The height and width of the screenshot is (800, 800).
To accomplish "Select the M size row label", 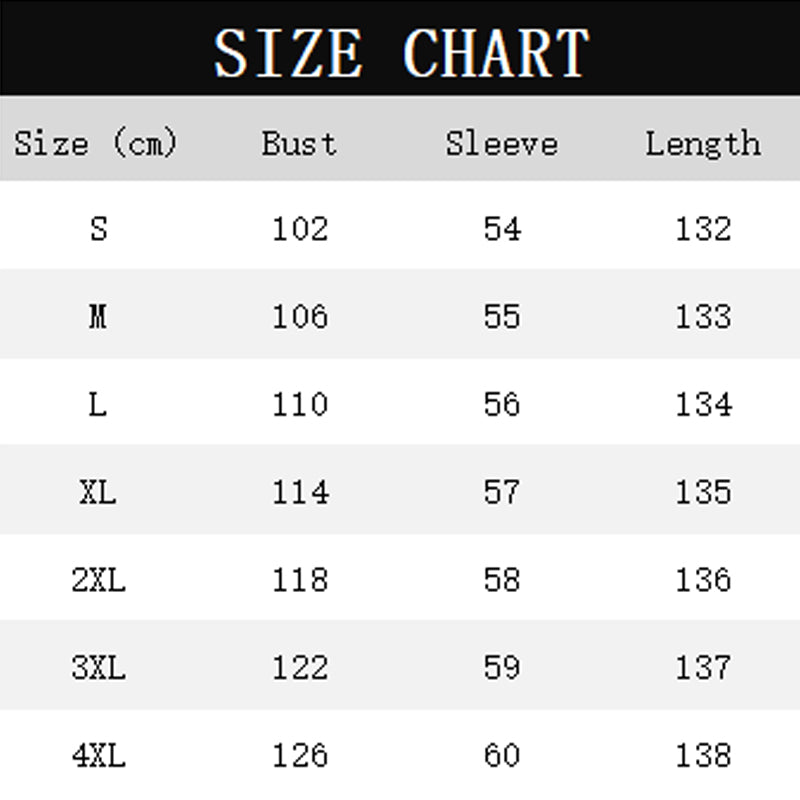I will (x=98, y=317).
